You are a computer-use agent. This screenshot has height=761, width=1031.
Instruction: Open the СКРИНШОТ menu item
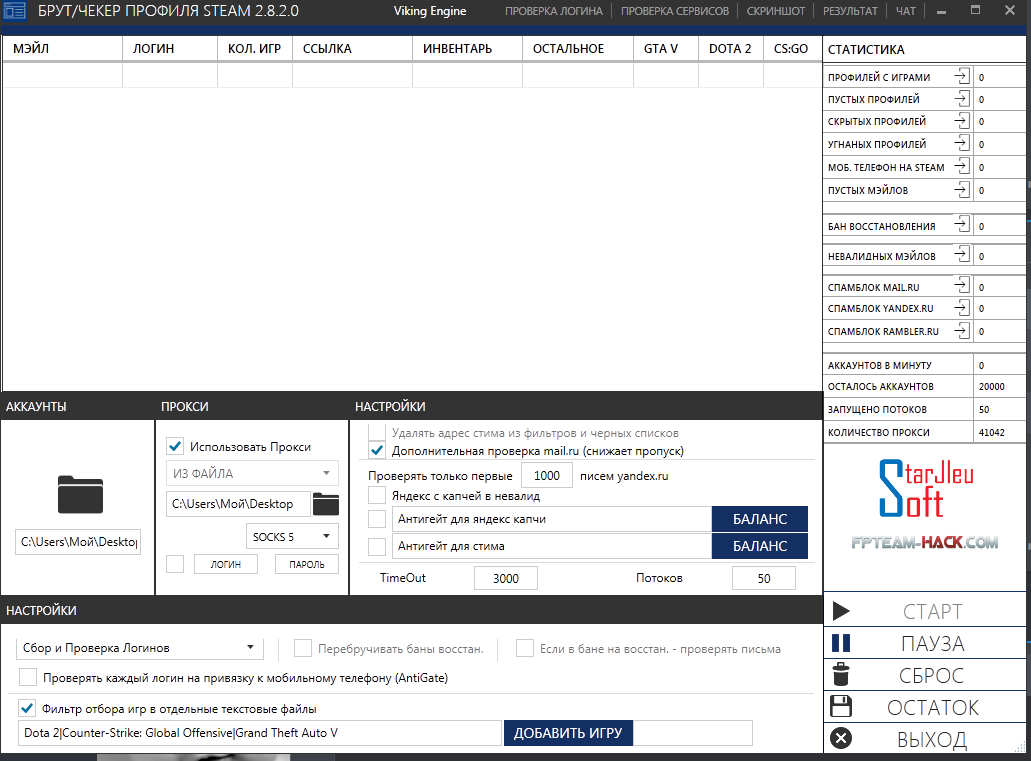coord(776,11)
